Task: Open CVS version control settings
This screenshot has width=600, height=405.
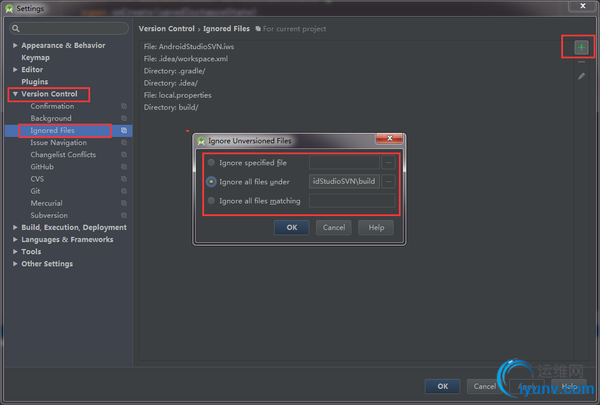Action: tap(37, 179)
